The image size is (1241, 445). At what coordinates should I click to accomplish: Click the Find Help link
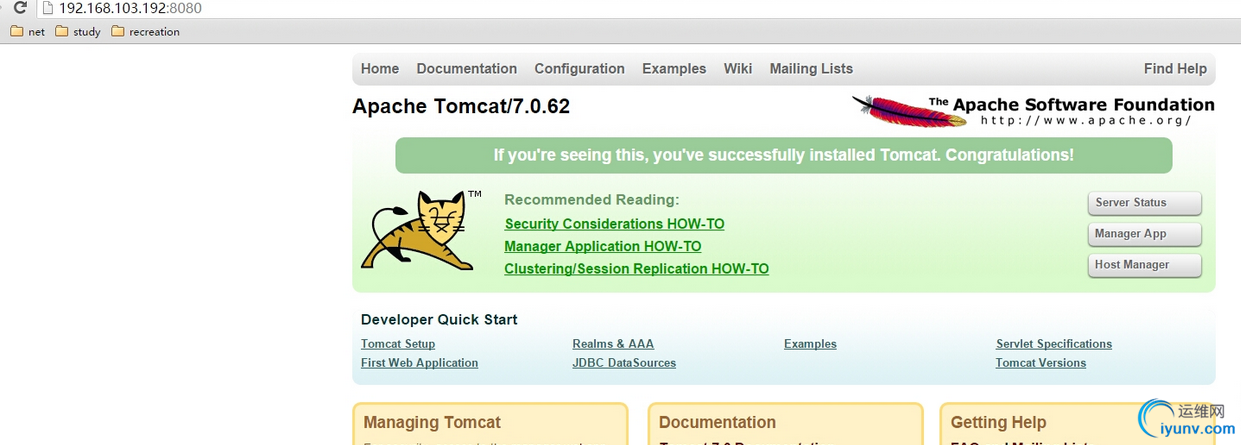point(1175,69)
